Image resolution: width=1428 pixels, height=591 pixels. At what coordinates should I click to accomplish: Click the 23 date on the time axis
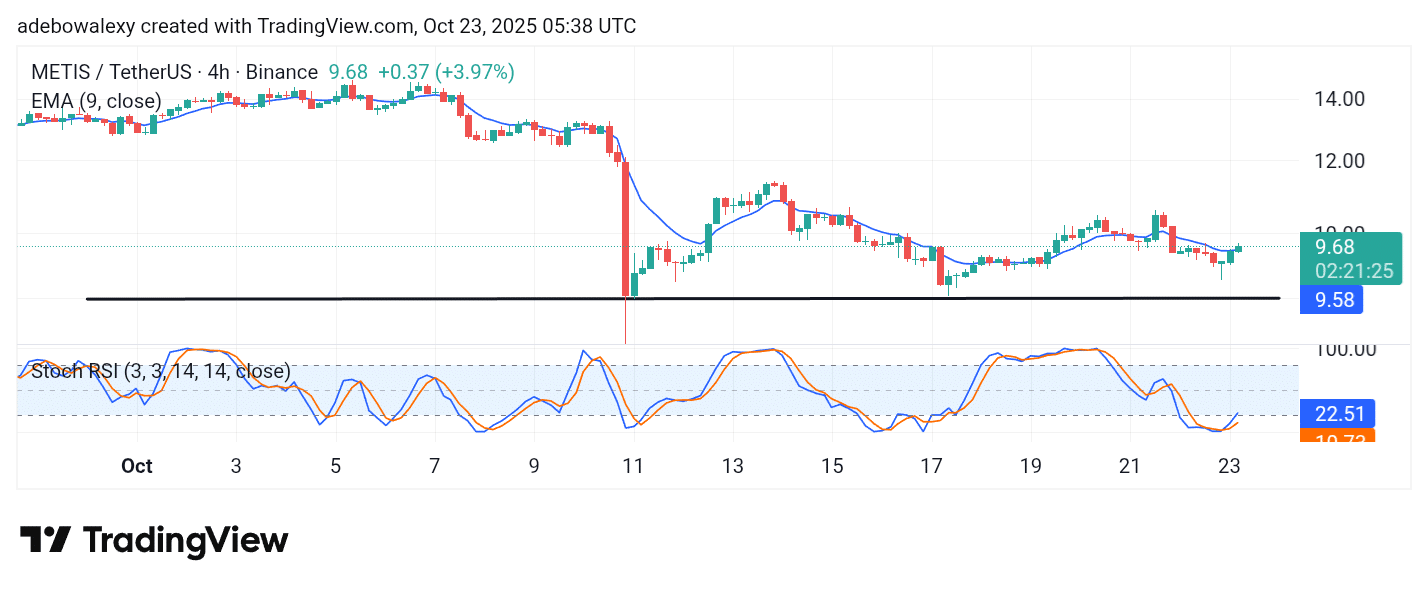click(x=1229, y=466)
